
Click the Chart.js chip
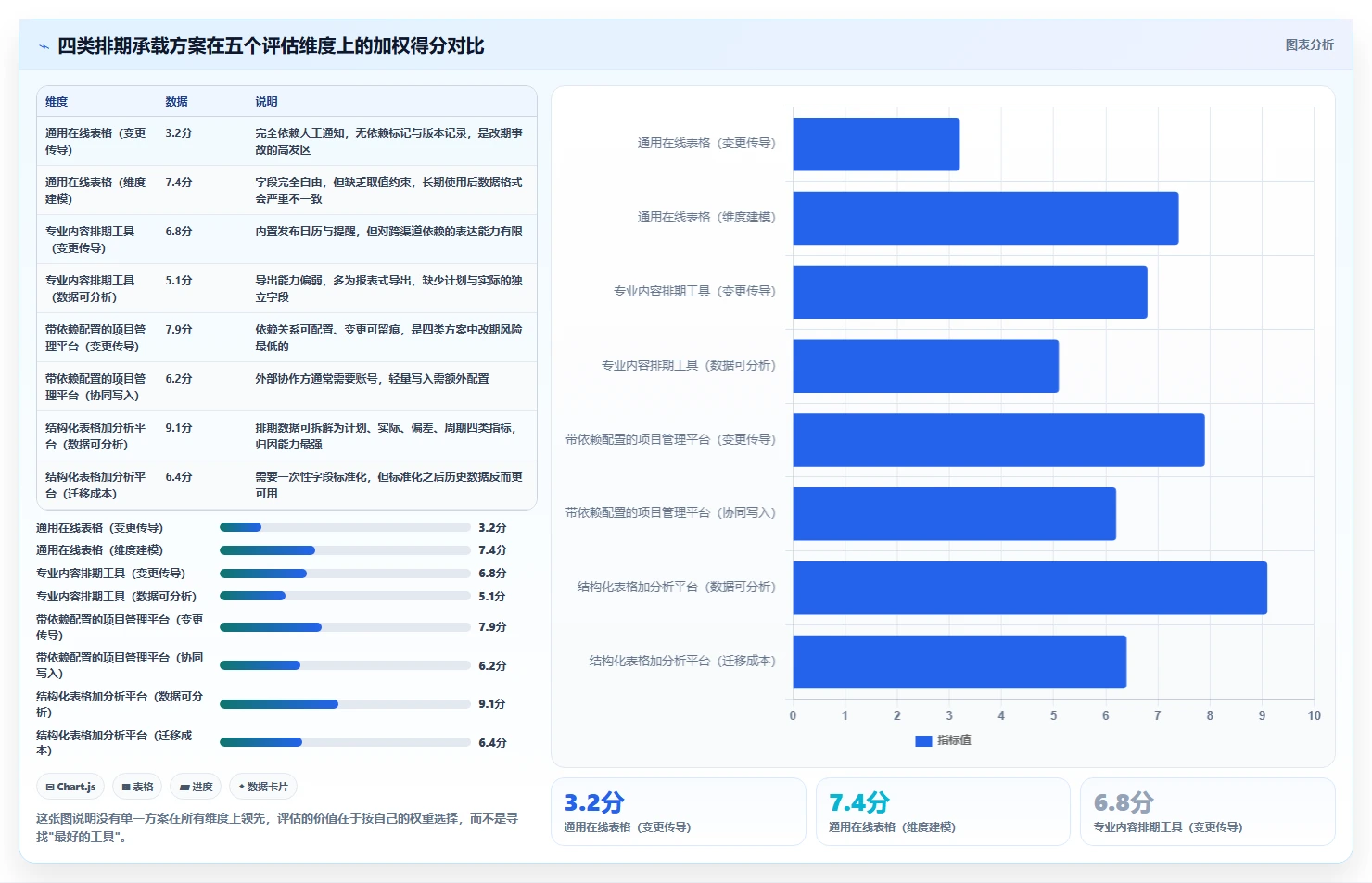point(71,787)
